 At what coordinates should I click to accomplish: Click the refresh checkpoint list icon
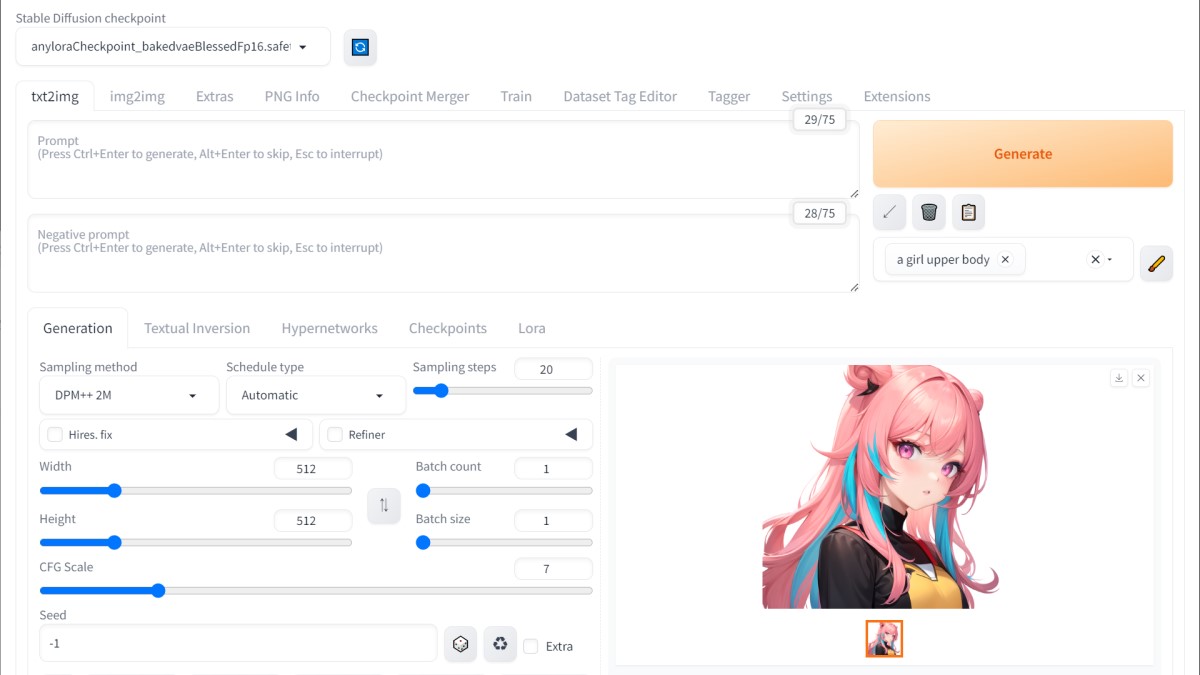tap(360, 47)
